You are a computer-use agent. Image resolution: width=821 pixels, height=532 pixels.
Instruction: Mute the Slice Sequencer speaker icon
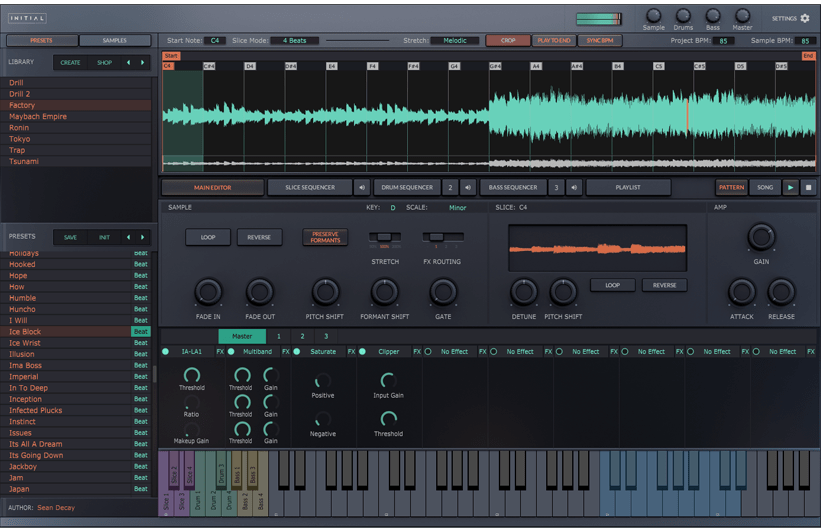tap(362, 187)
